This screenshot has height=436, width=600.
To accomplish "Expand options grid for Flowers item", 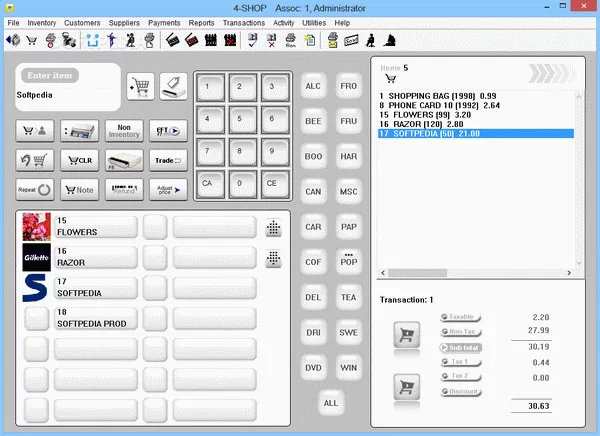I will point(273,228).
